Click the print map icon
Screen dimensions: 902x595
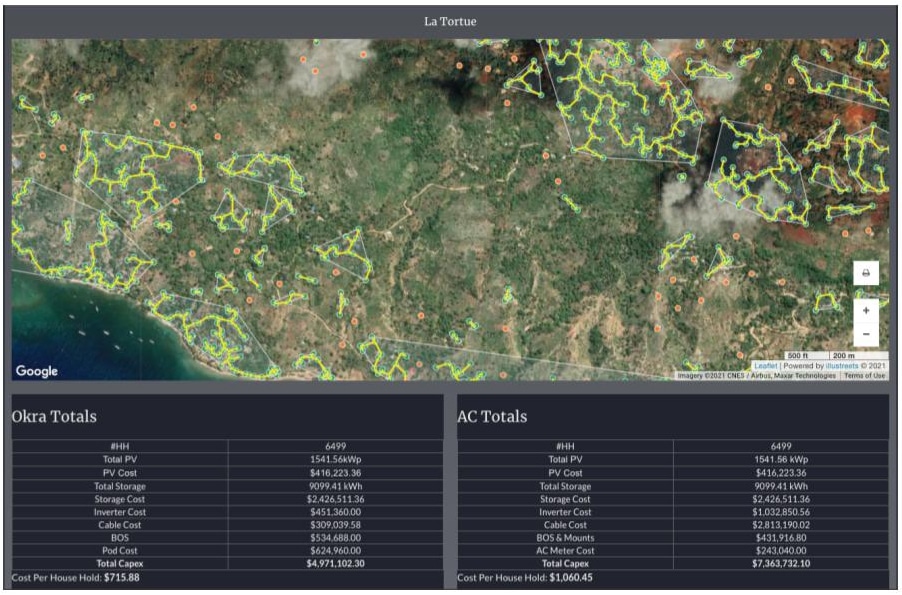click(866, 273)
